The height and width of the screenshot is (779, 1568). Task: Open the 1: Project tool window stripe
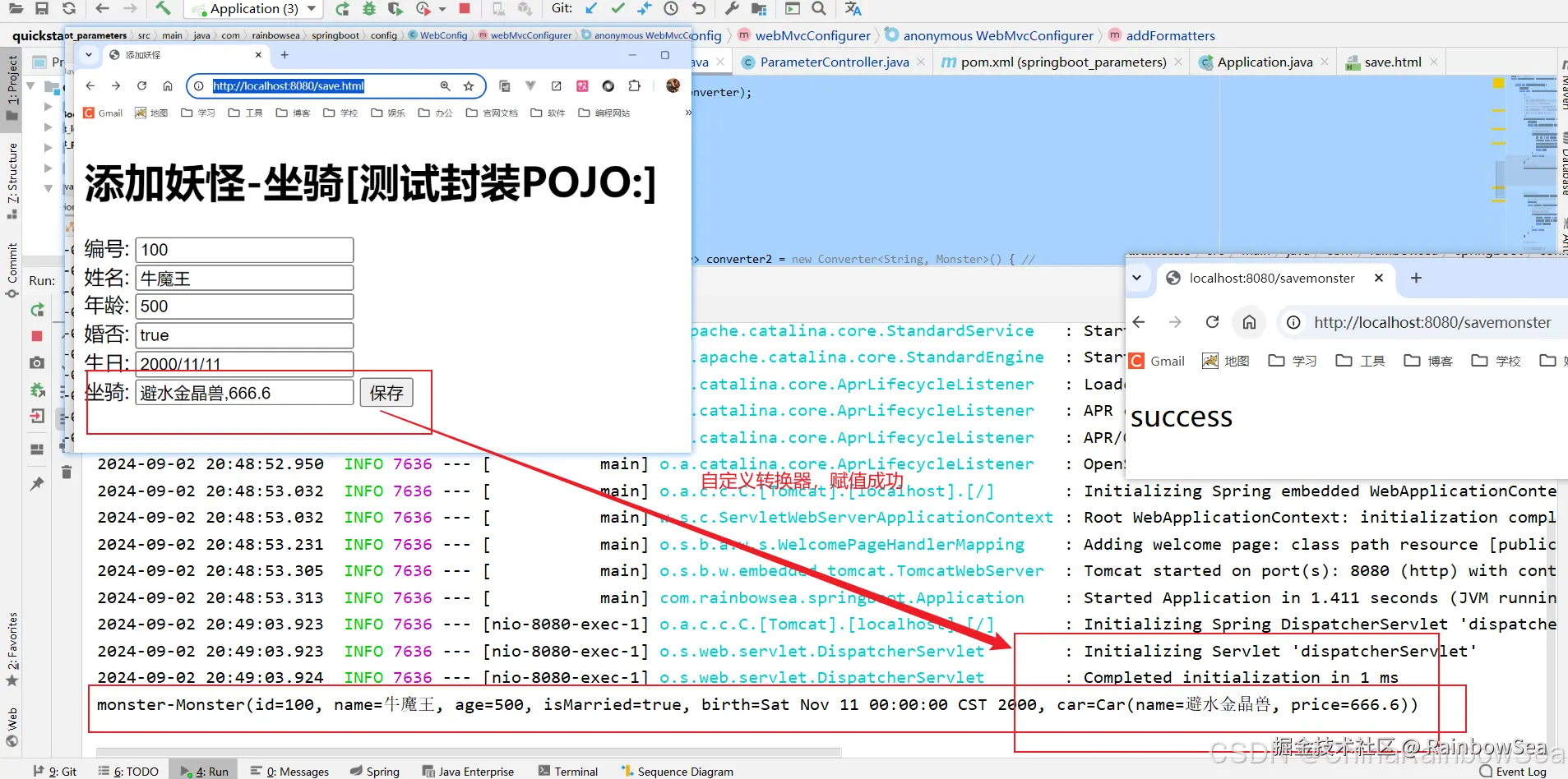[x=12, y=87]
